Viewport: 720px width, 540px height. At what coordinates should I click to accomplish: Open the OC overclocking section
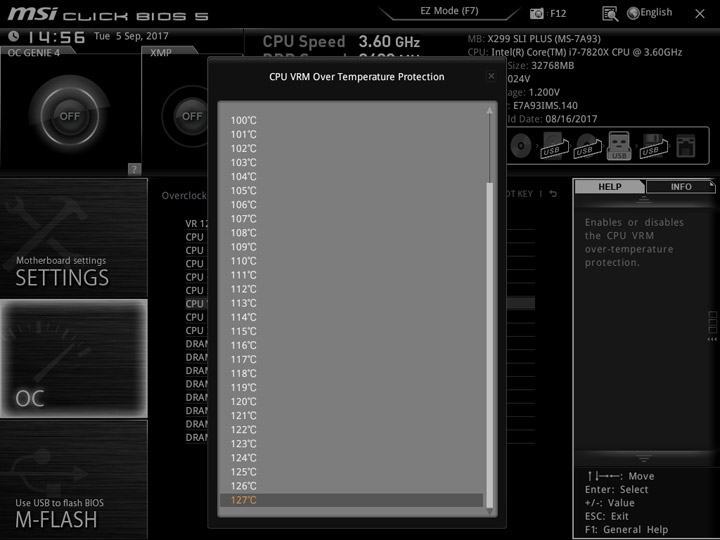pyautogui.click(x=73, y=359)
